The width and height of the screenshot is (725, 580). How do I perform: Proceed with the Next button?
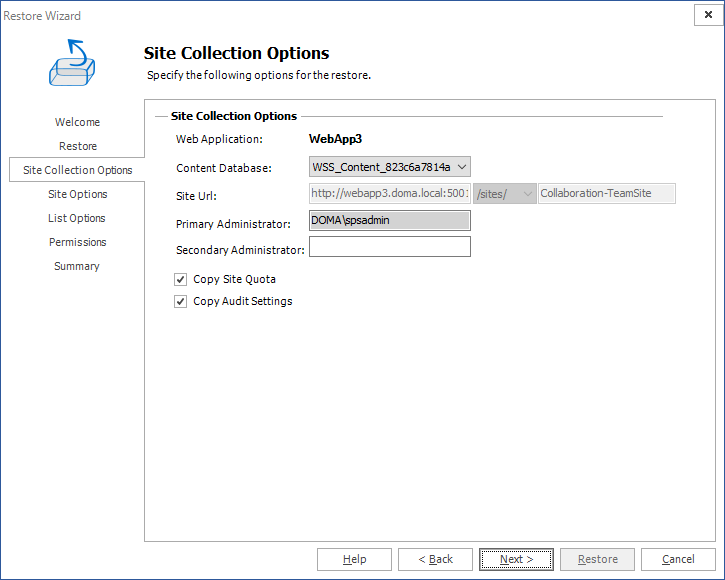pos(516,559)
